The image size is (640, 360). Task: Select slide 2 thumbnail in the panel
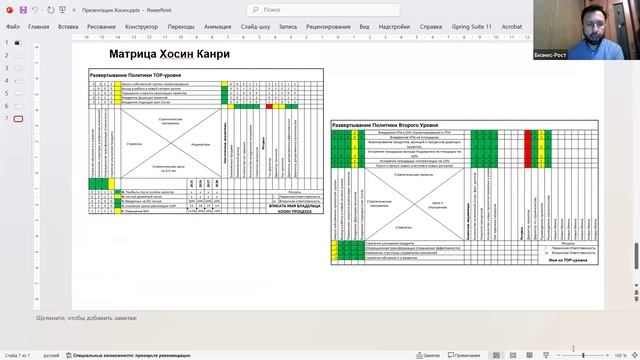click(x=18, y=55)
